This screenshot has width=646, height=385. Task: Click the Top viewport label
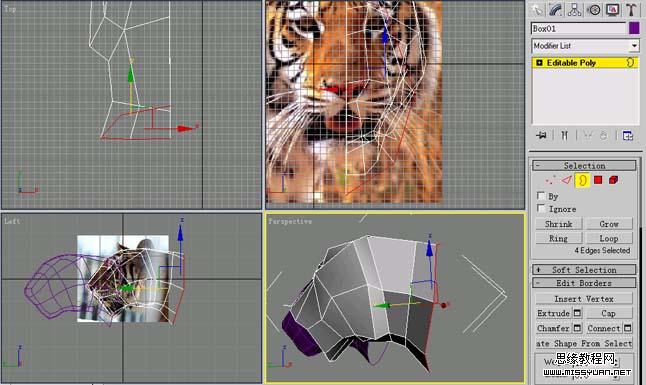tap(10, 9)
